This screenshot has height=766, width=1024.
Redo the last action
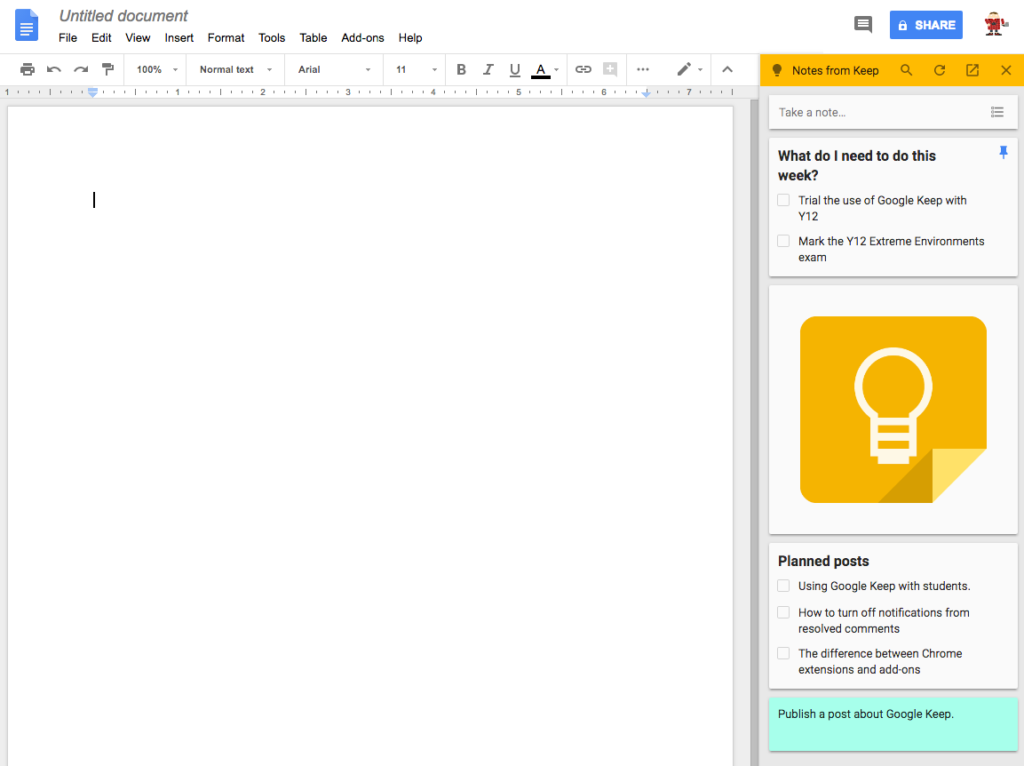click(79, 69)
